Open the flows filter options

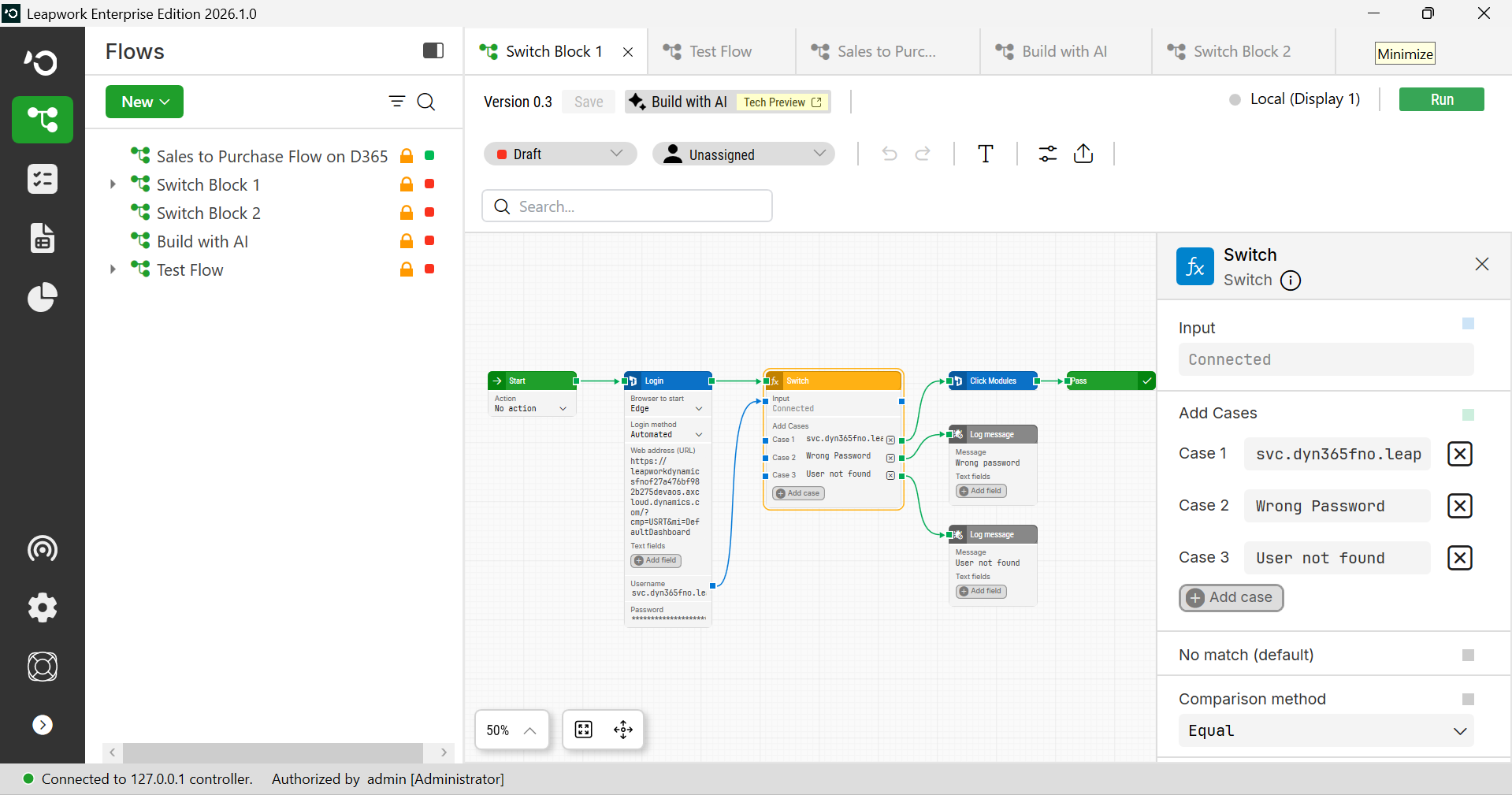(x=397, y=102)
